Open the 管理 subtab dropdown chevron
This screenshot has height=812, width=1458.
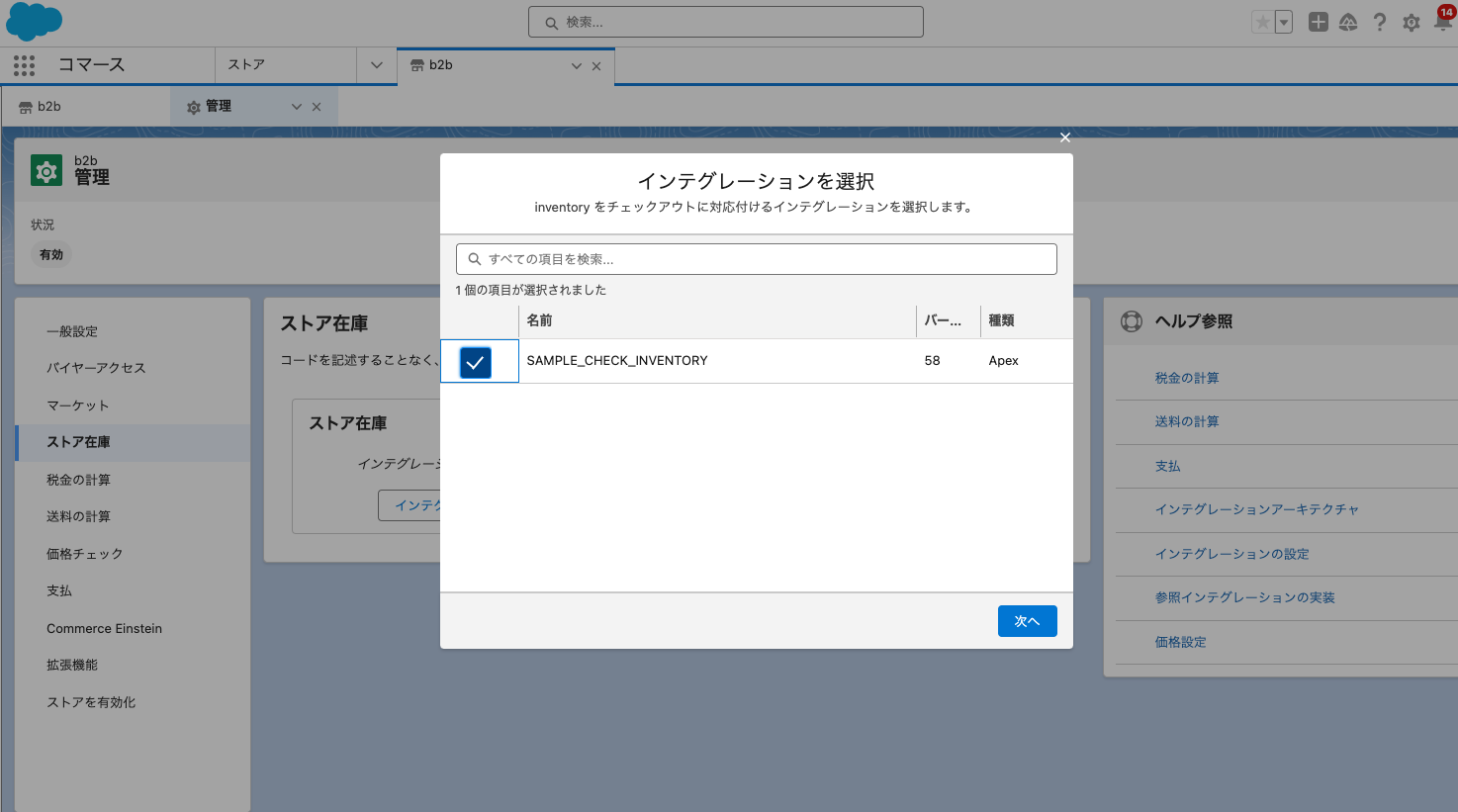click(296, 106)
